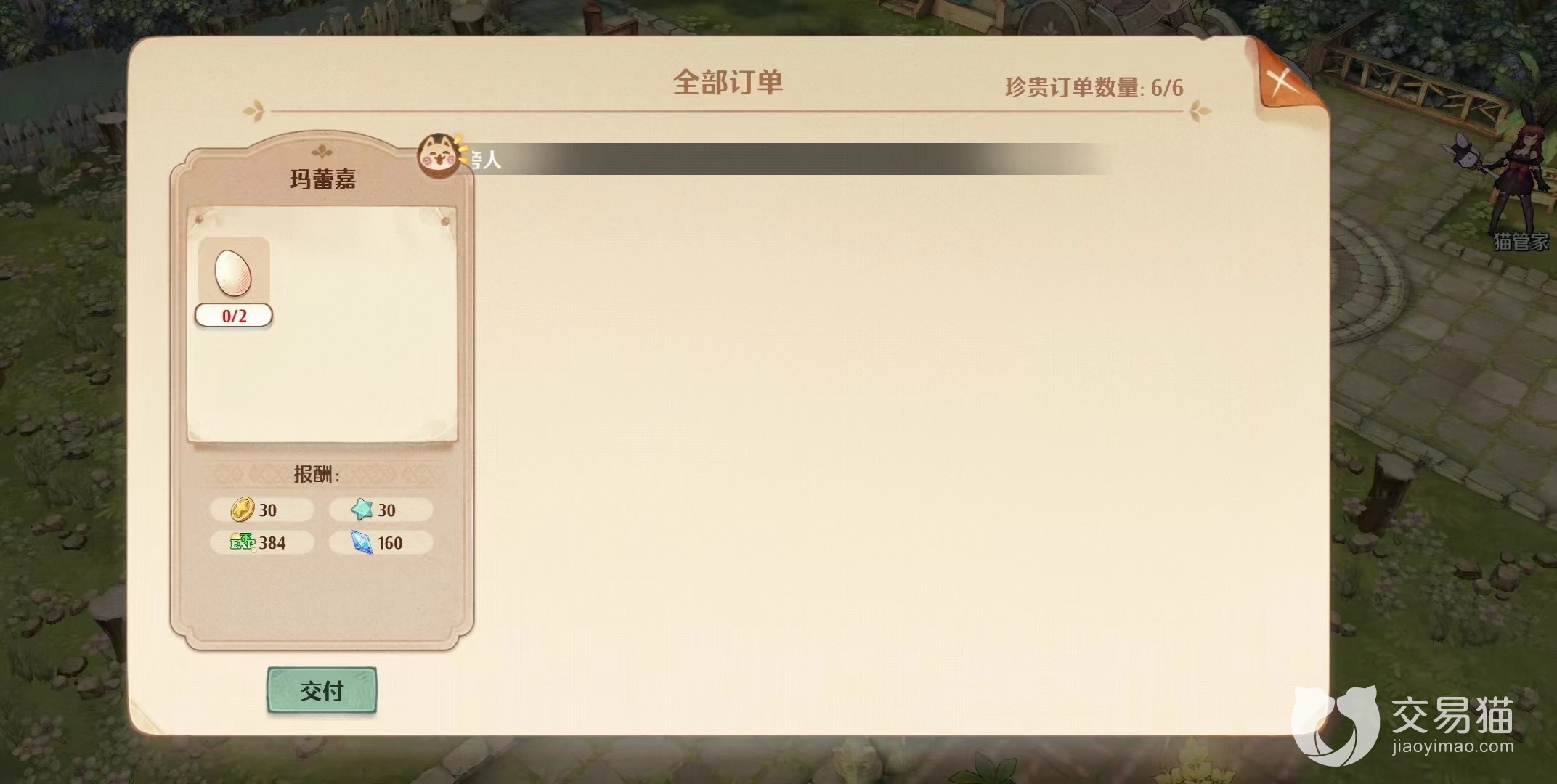Click the cat face icon on banner
This screenshot has height=784, width=1557.
click(x=440, y=156)
